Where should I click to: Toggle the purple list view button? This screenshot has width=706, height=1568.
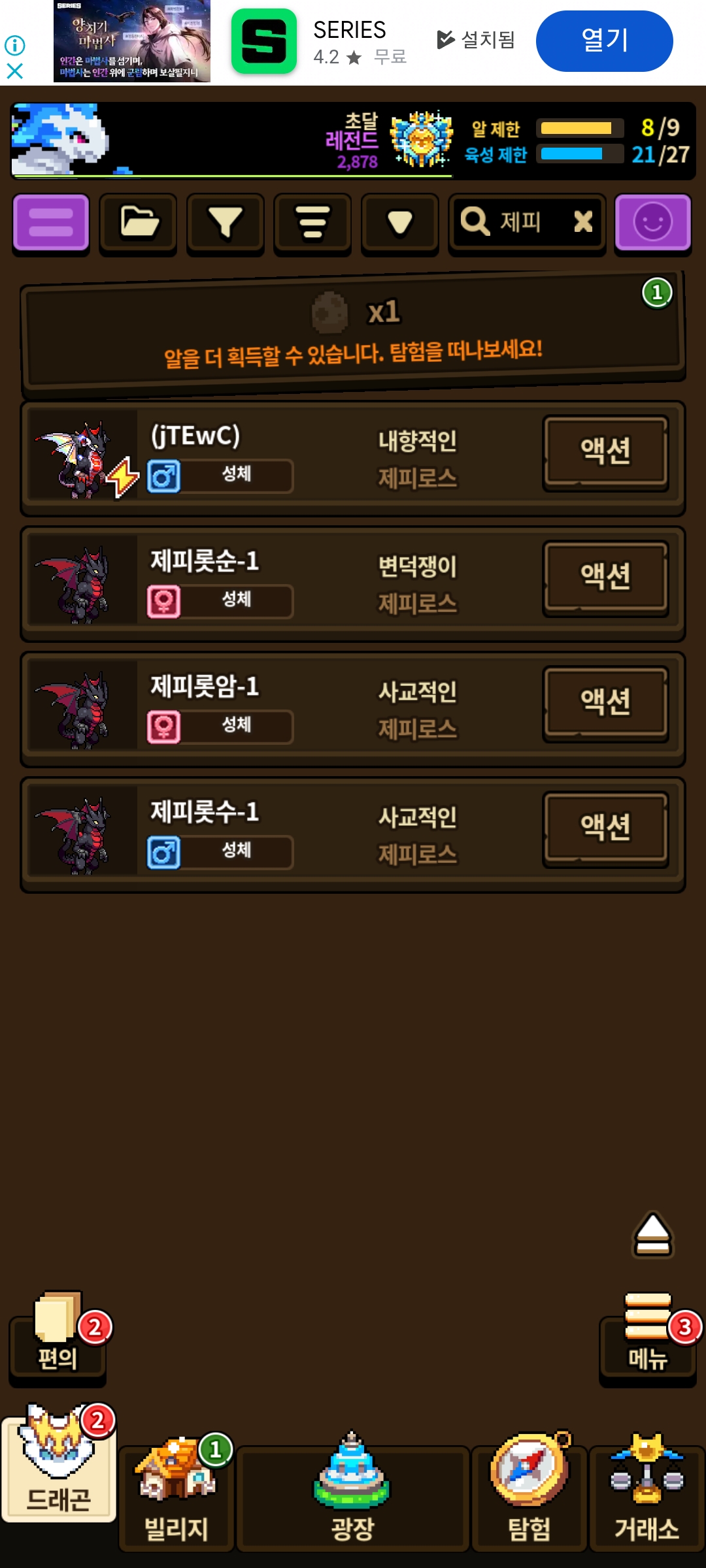tap(51, 223)
